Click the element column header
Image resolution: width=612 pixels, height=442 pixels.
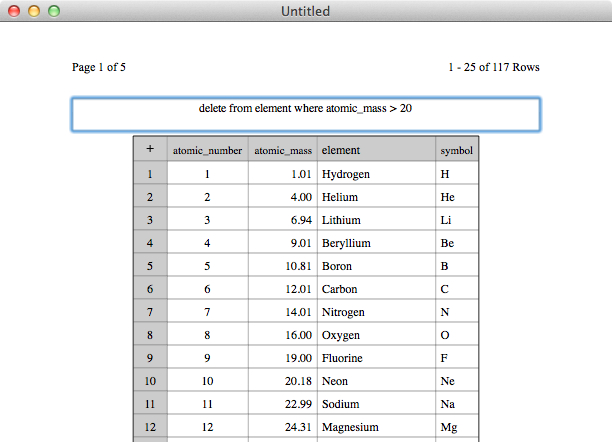pyautogui.click(x=376, y=151)
